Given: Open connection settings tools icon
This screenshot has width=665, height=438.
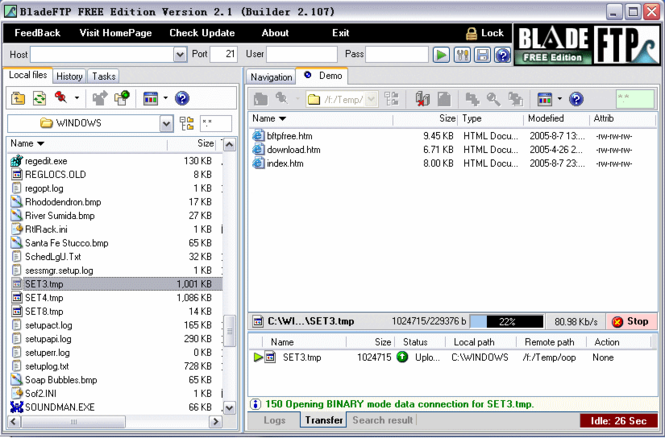Looking at the screenshot, I should (461, 55).
